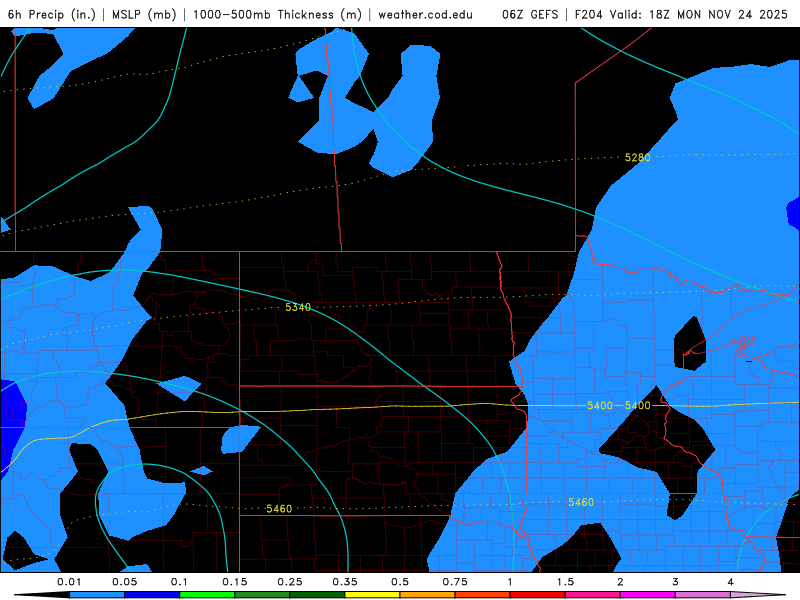Click the hot pink 1.5 legend color segment
This screenshot has width=800, height=600.
click(593, 595)
